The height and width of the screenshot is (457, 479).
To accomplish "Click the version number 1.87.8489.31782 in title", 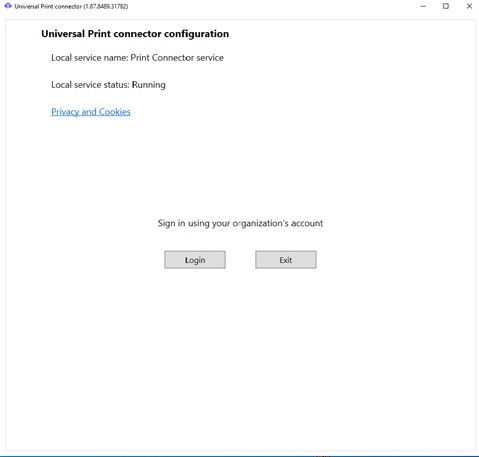I will 106,6.
